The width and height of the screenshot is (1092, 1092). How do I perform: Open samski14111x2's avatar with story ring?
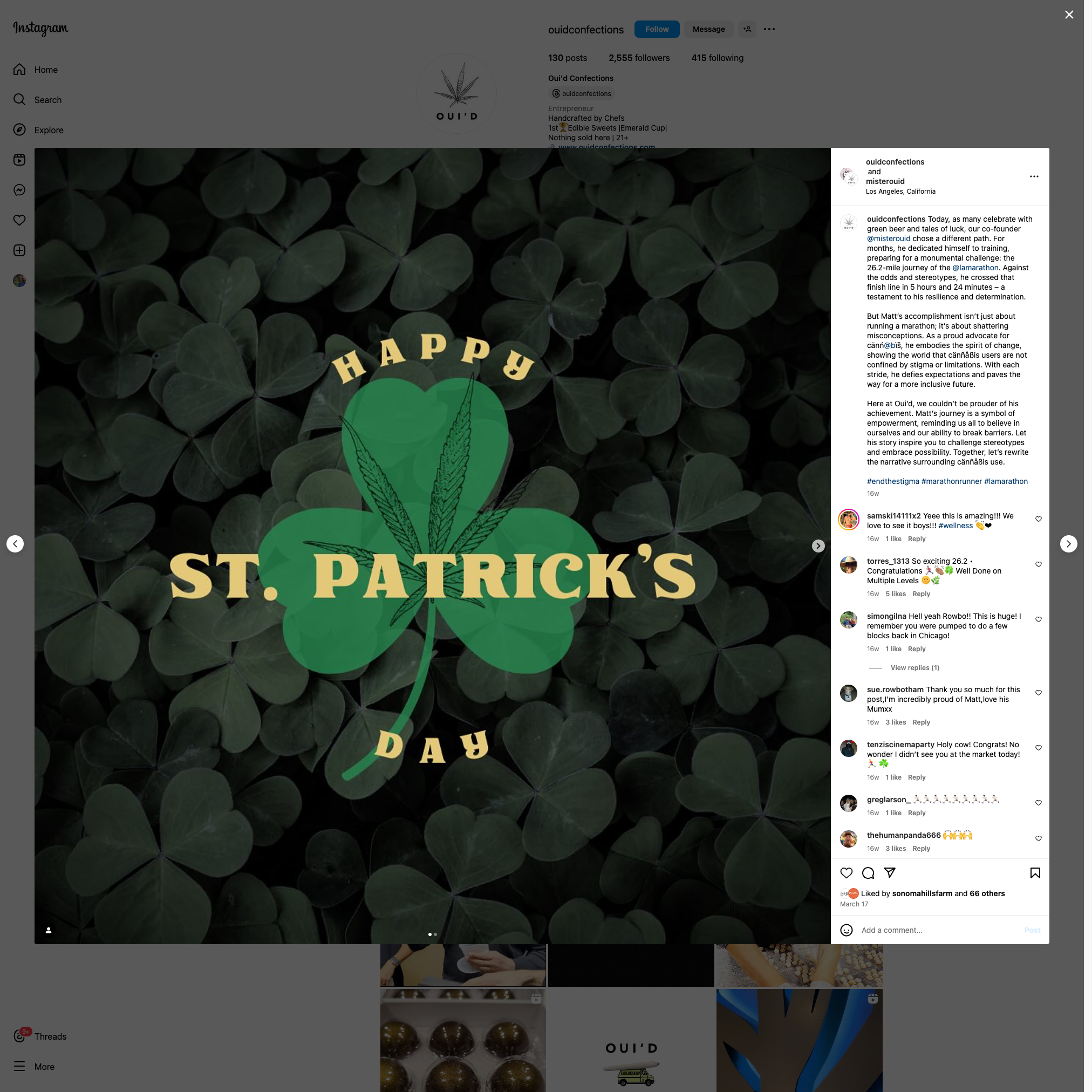coord(848,519)
